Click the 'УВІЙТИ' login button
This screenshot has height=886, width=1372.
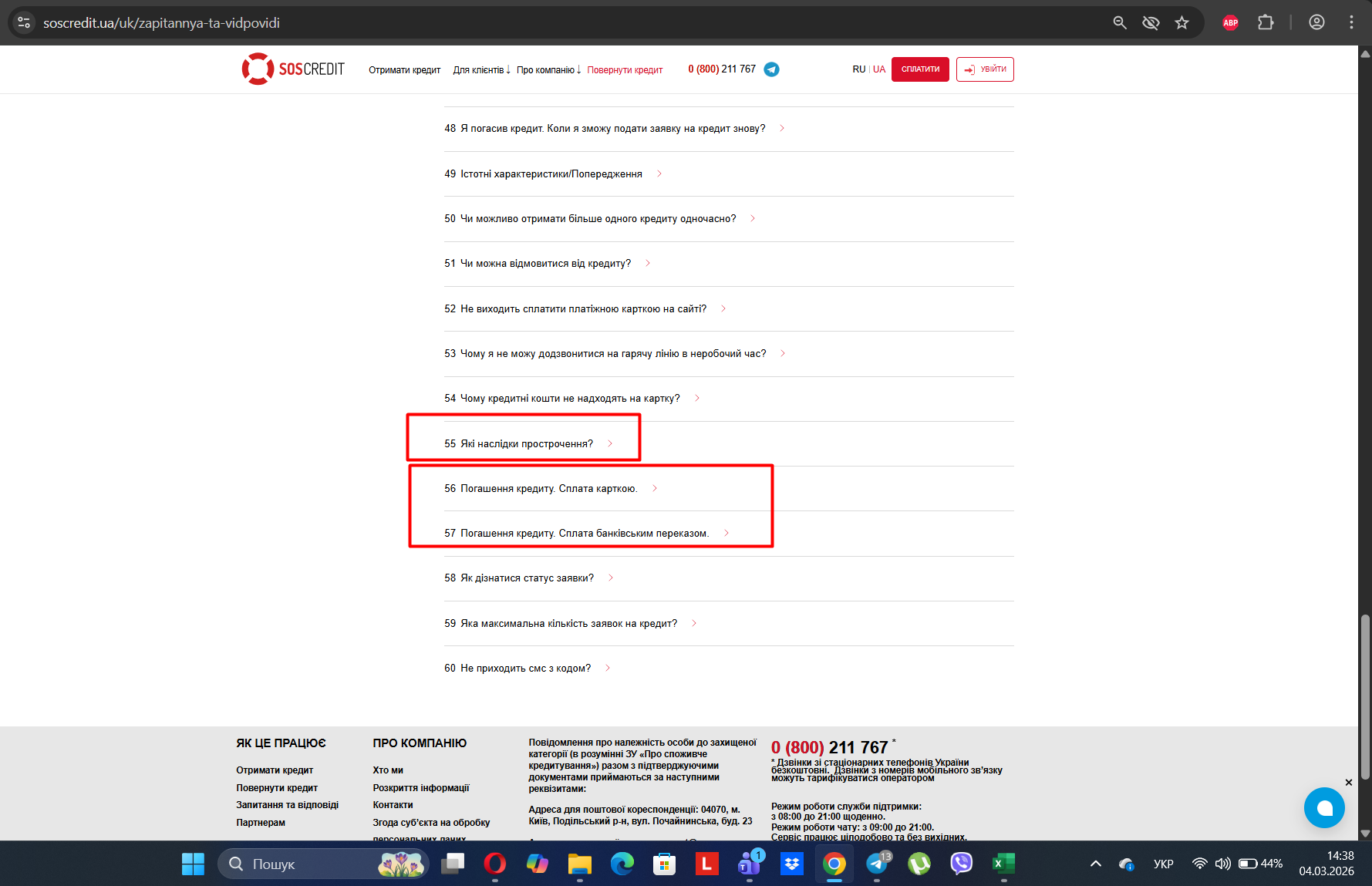click(985, 69)
